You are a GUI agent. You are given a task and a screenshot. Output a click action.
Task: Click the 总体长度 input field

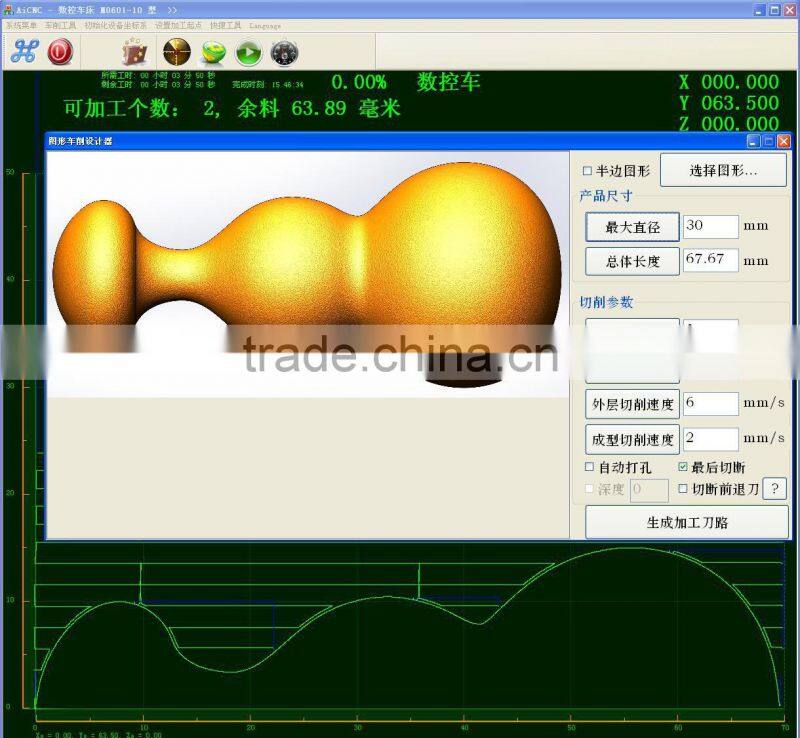tap(710, 260)
